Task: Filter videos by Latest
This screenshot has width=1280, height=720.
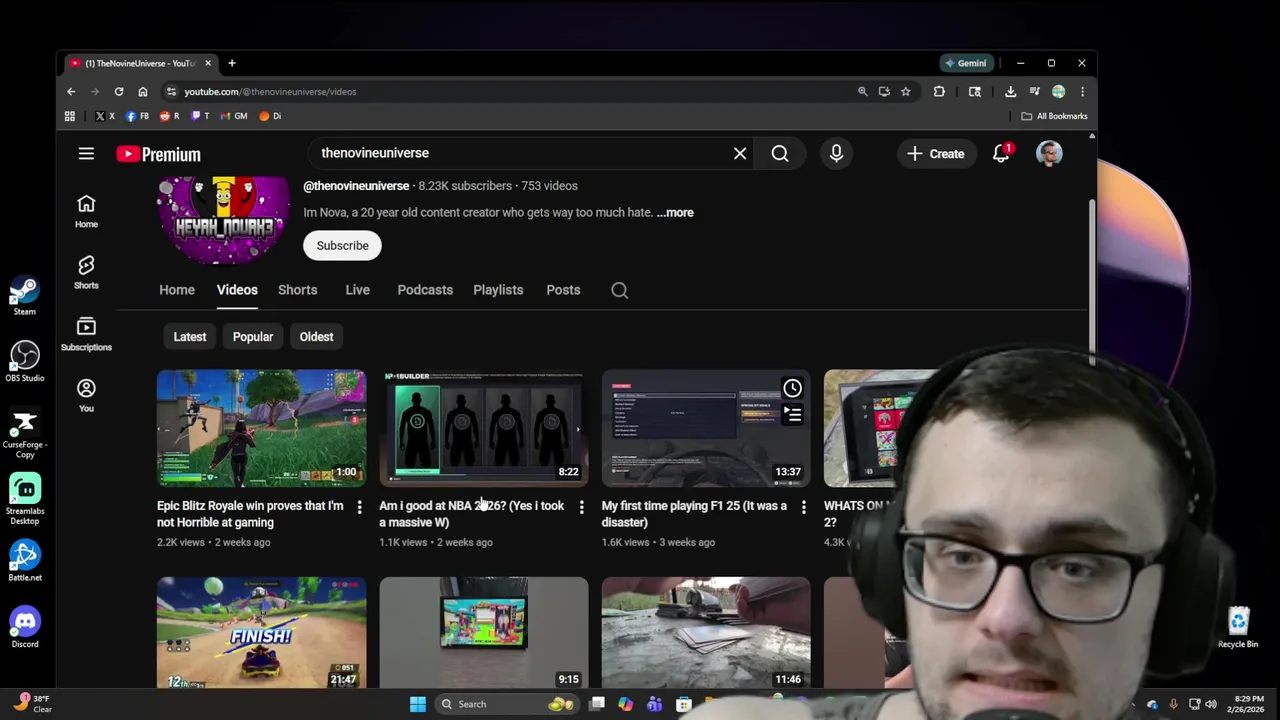Action: point(190,337)
